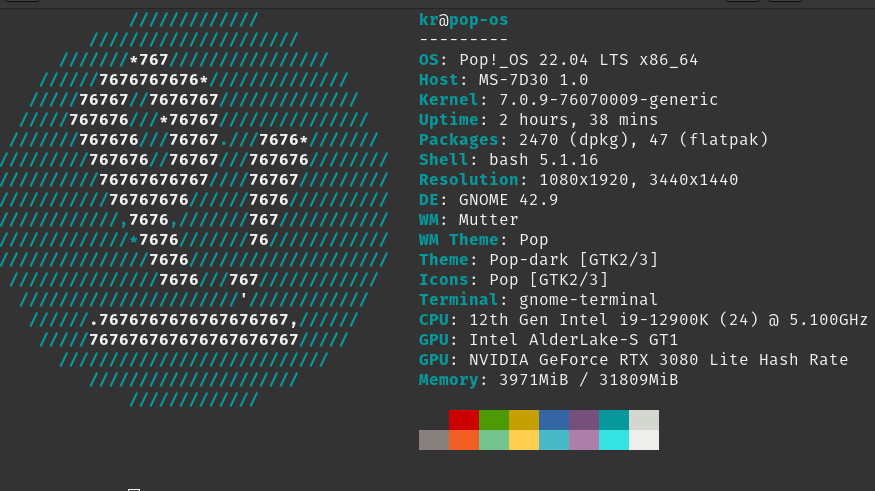Click the WM Theme line reading Pop
Image resolution: width=875 pixels, height=491 pixels.
pos(484,240)
